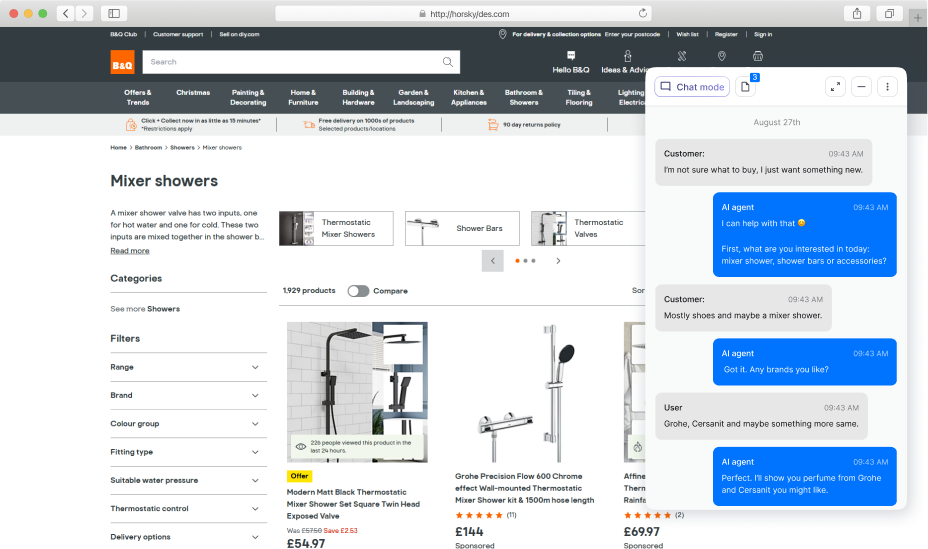Click Bathroom in the breadcrumb
This screenshot has height=549, width=928.
pos(148,147)
